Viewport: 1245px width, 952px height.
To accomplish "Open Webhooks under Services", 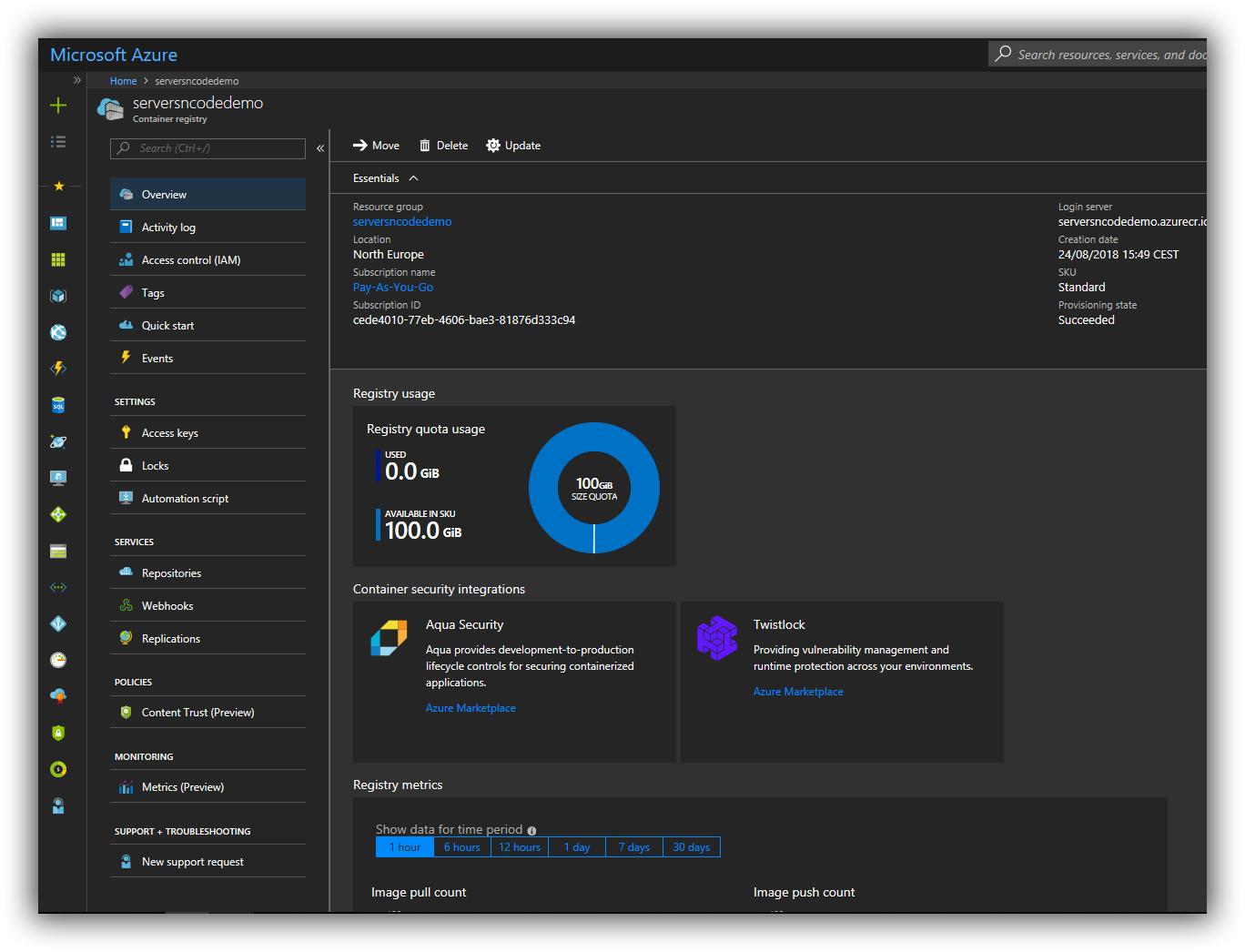I will [207, 605].
